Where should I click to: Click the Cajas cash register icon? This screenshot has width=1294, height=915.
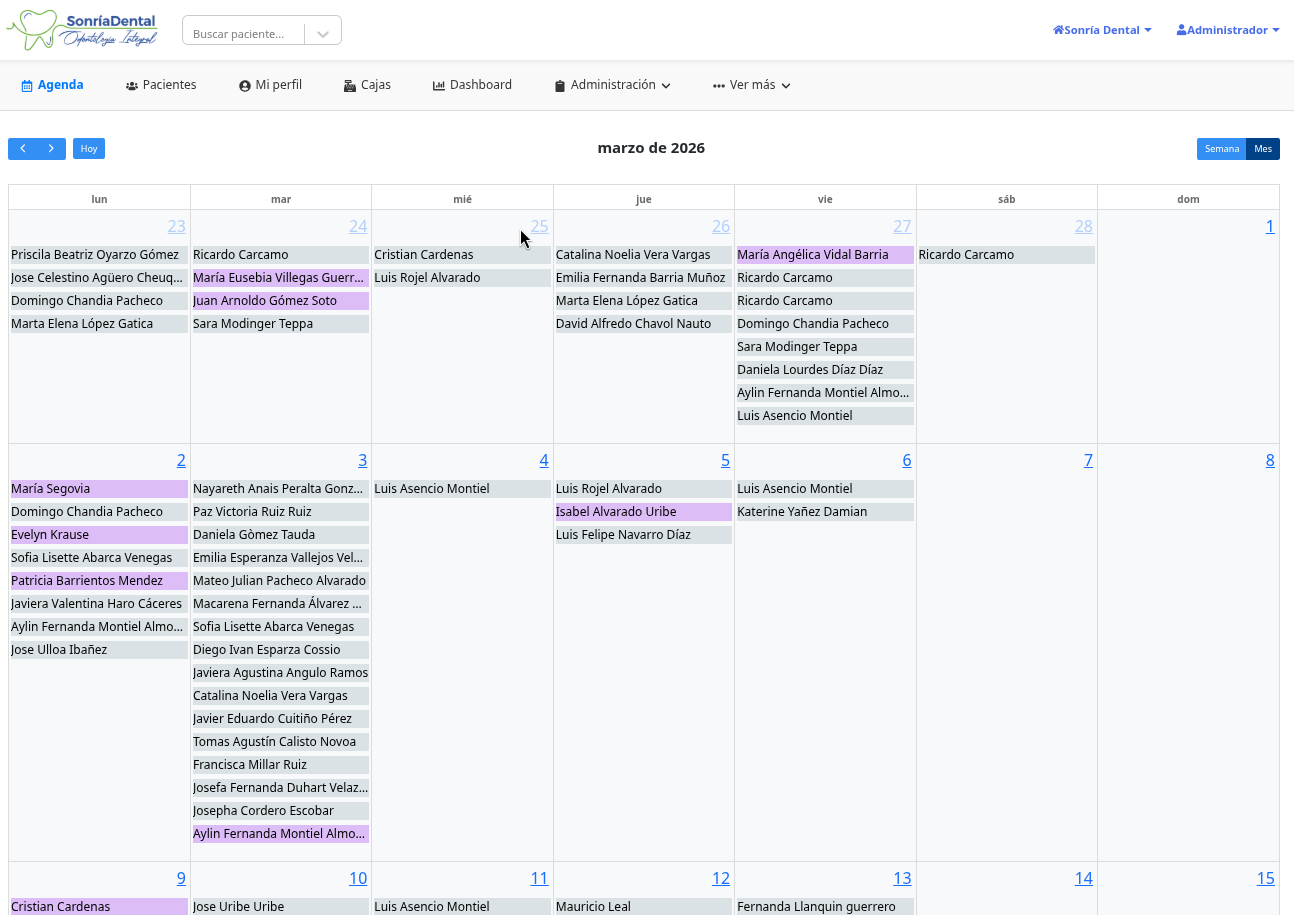[350, 86]
